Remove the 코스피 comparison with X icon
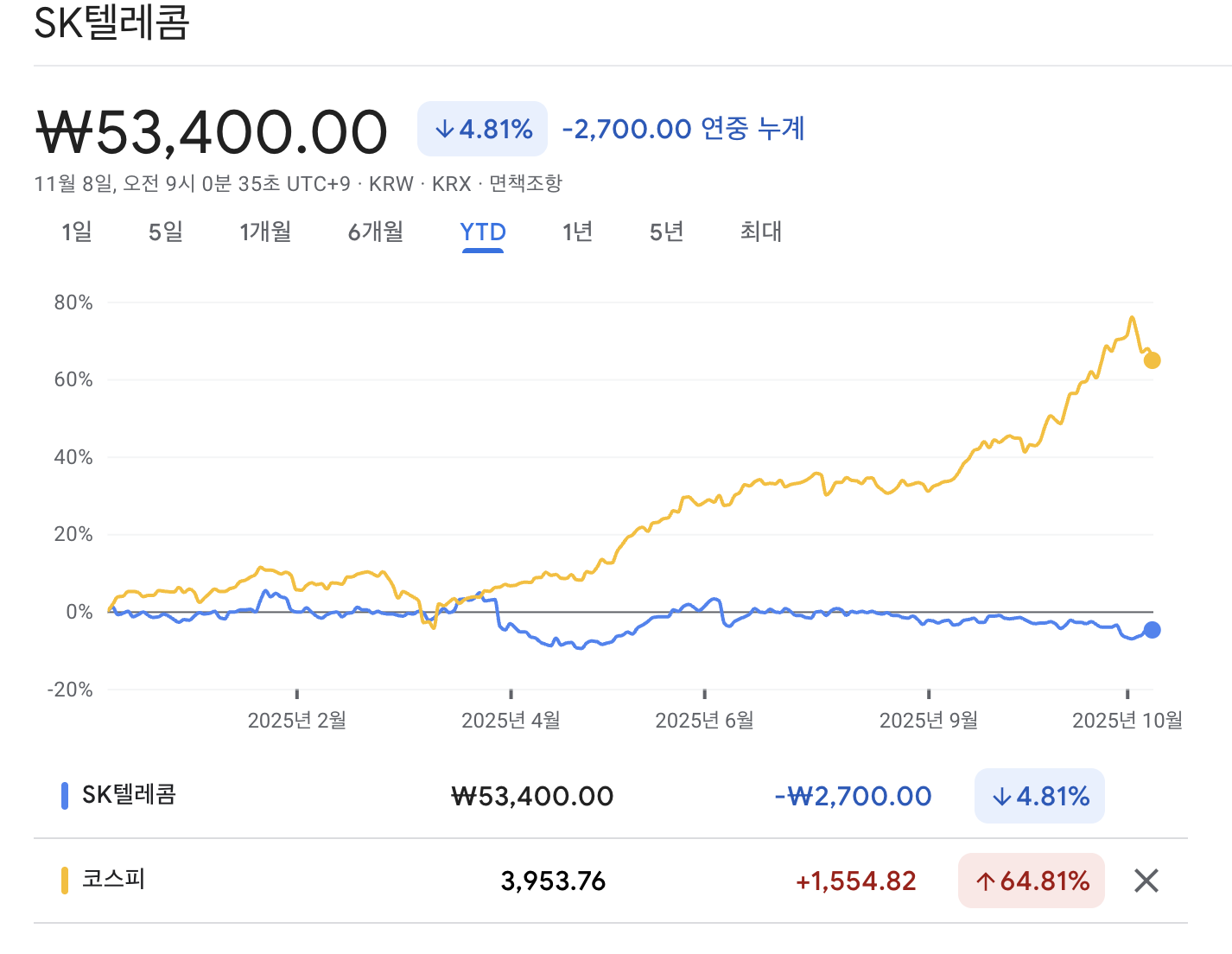This screenshot has height=954, width=1232. [x=1146, y=881]
